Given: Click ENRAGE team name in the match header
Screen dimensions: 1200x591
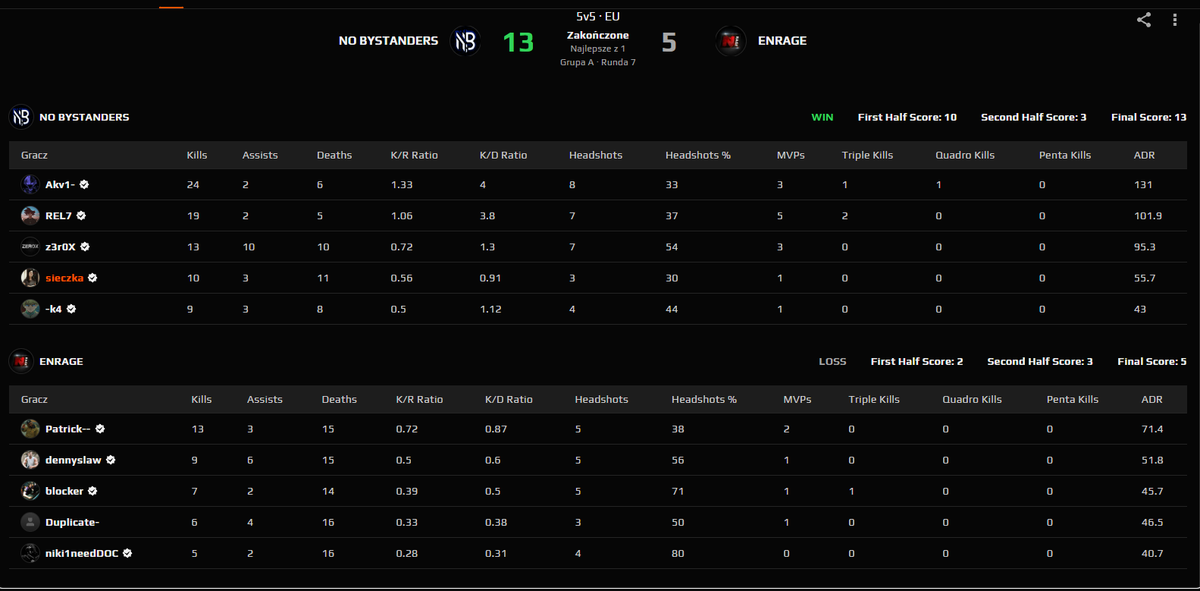Looking at the screenshot, I should click(782, 41).
